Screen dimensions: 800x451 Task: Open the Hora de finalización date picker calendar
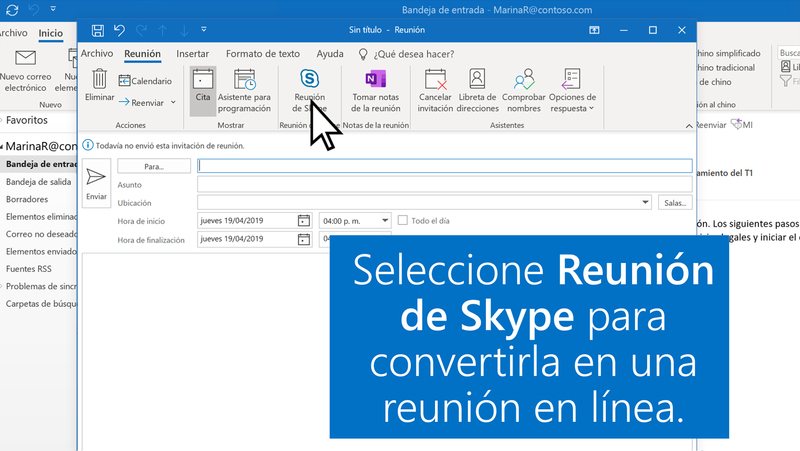tap(304, 239)
